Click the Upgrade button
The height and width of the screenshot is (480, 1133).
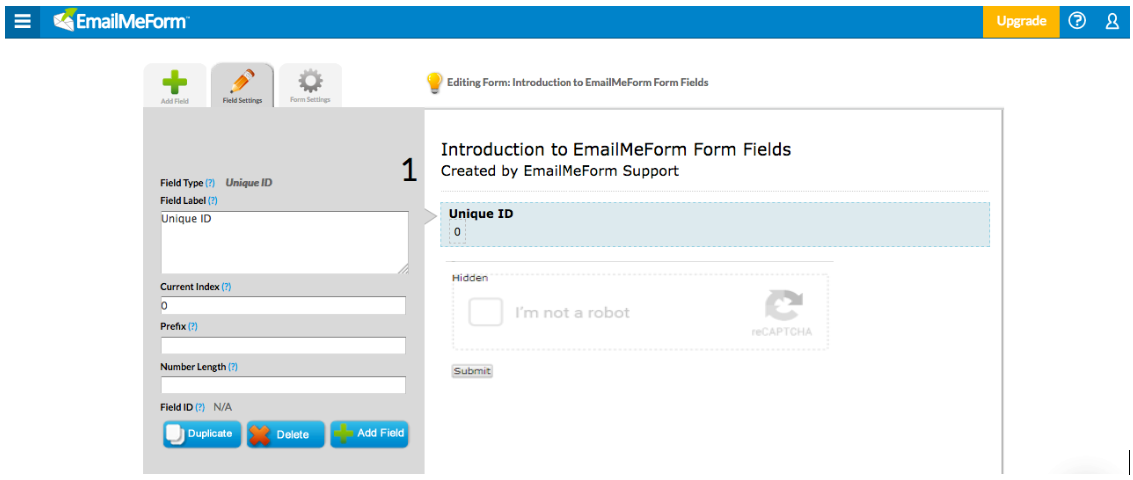[x=1021, y=22]
